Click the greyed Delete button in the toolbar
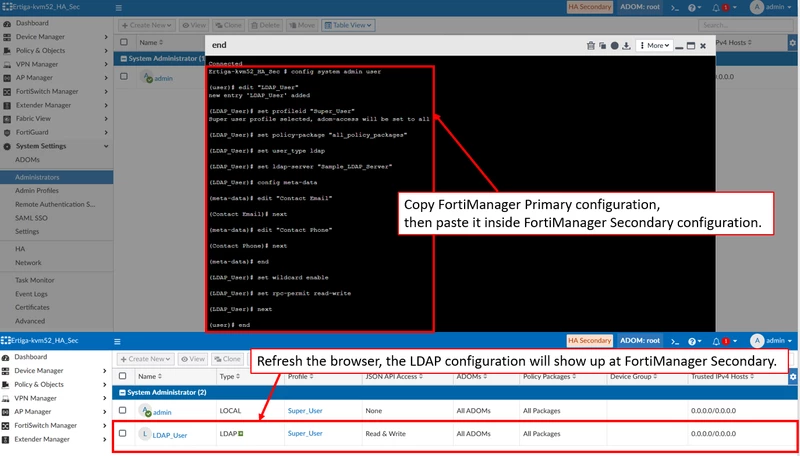This screenshot has height=456, width=800. (265, 25)
